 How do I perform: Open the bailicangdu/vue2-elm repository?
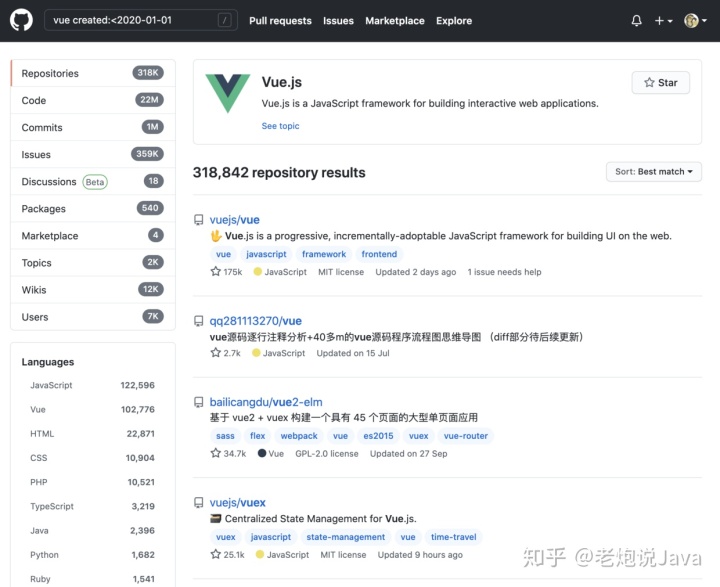(x=266, y=402)
